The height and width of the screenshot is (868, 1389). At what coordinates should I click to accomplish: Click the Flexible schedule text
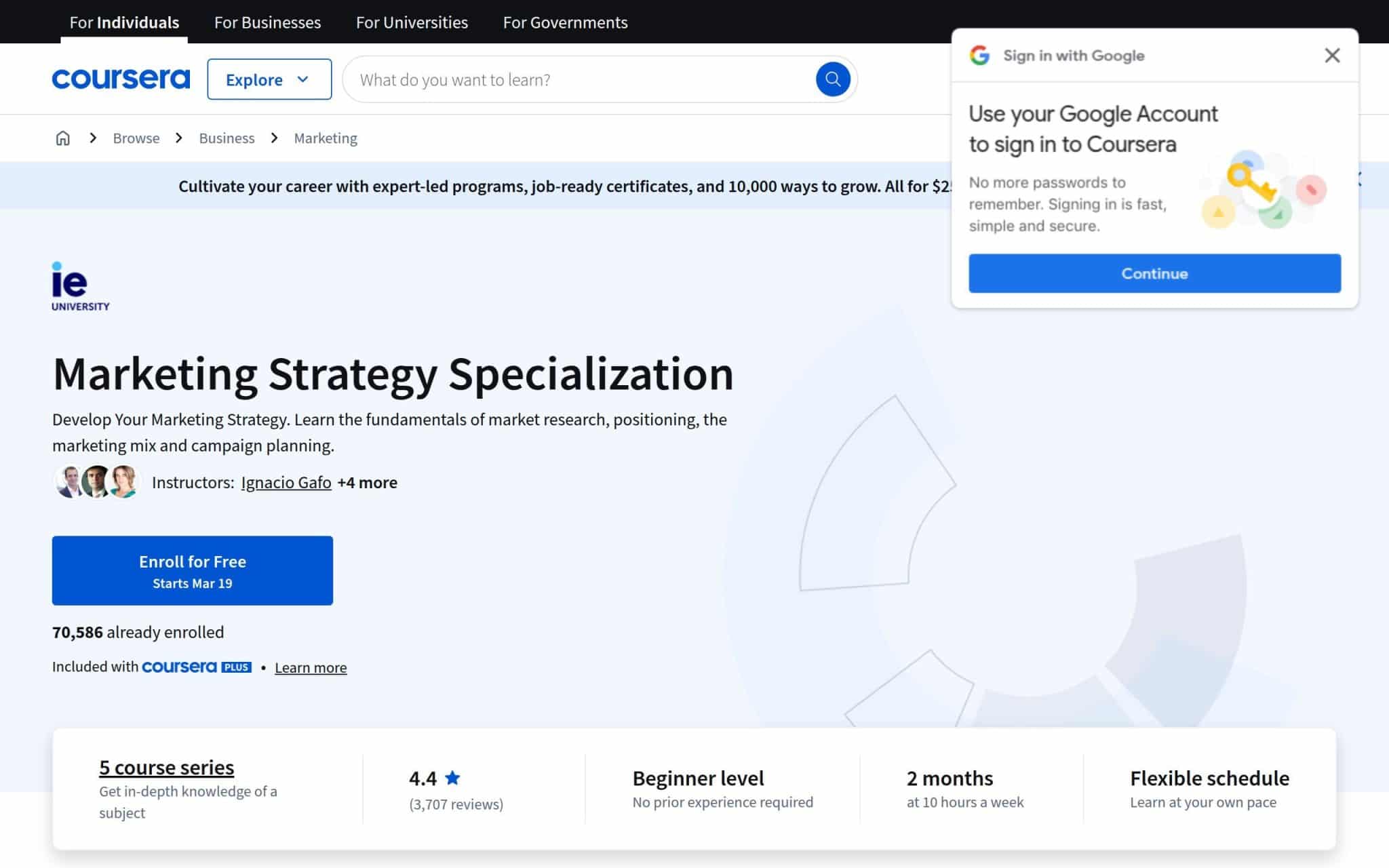point(1209,778)
